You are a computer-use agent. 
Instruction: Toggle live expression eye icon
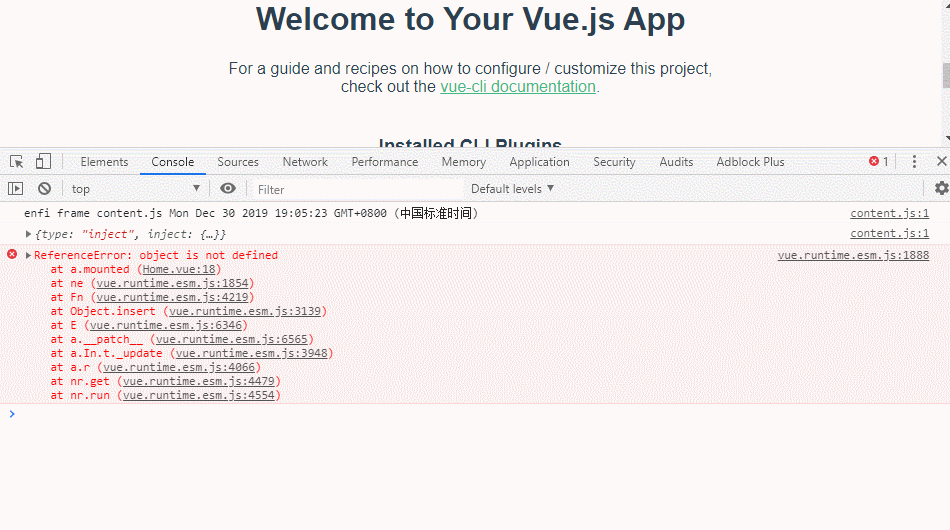pyautogui.click(x=228, y=188)
